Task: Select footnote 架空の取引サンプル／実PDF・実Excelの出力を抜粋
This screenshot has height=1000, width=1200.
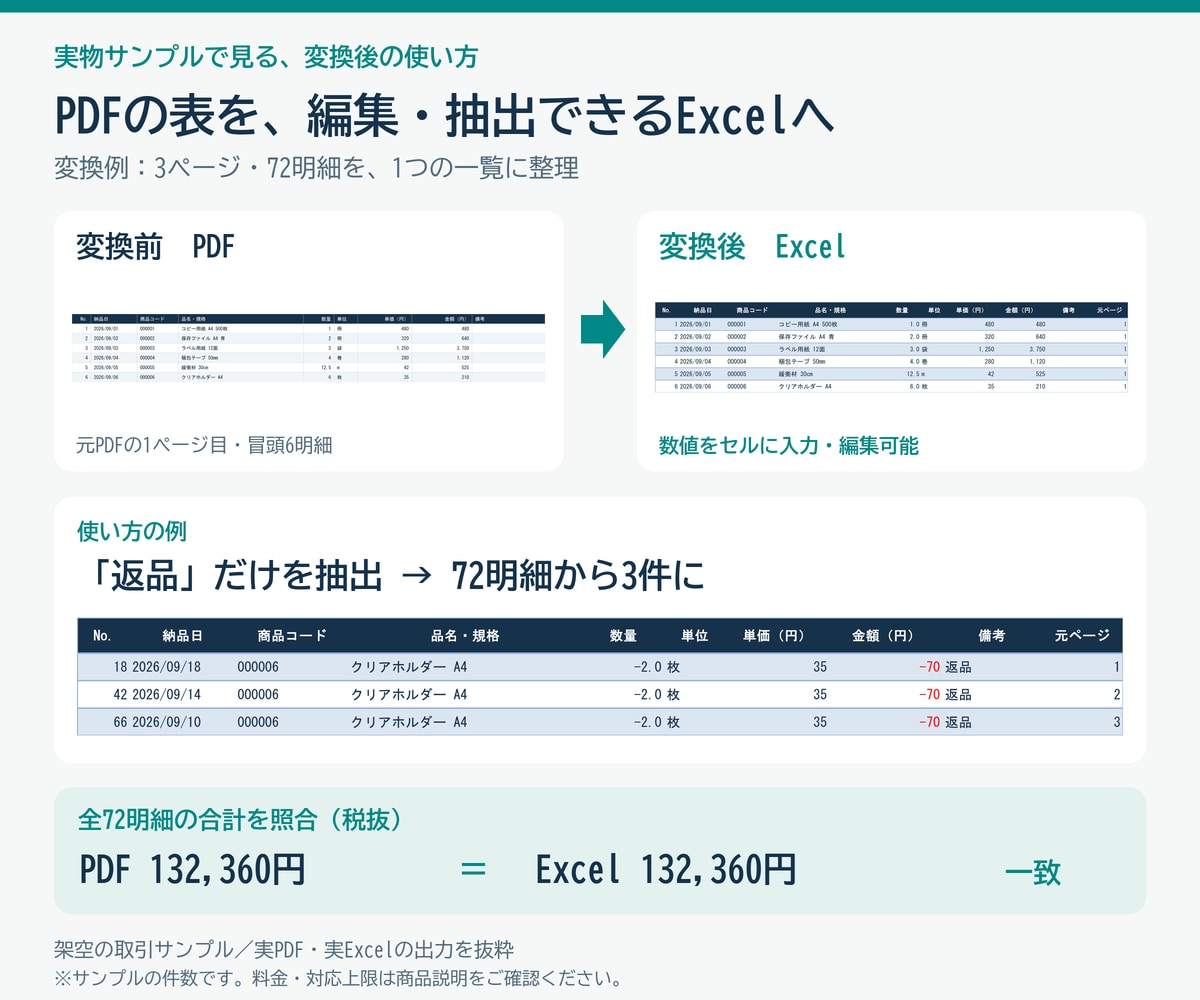Action: (284, 949)
